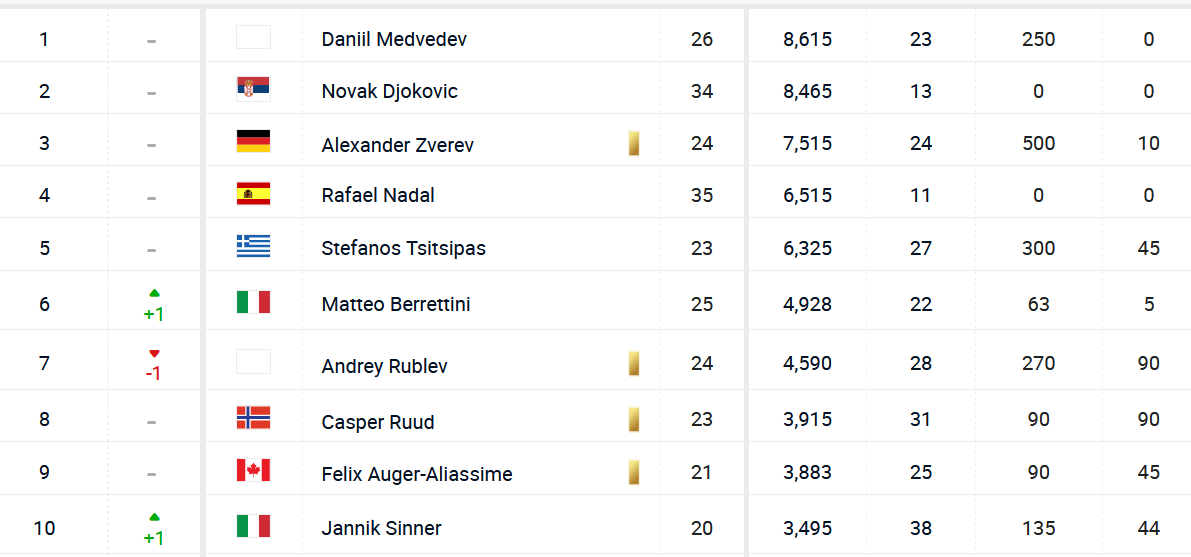
Task: Click the Canadian flag beside Felix Auger-Aliassime
Action: [x=253, y=471]
